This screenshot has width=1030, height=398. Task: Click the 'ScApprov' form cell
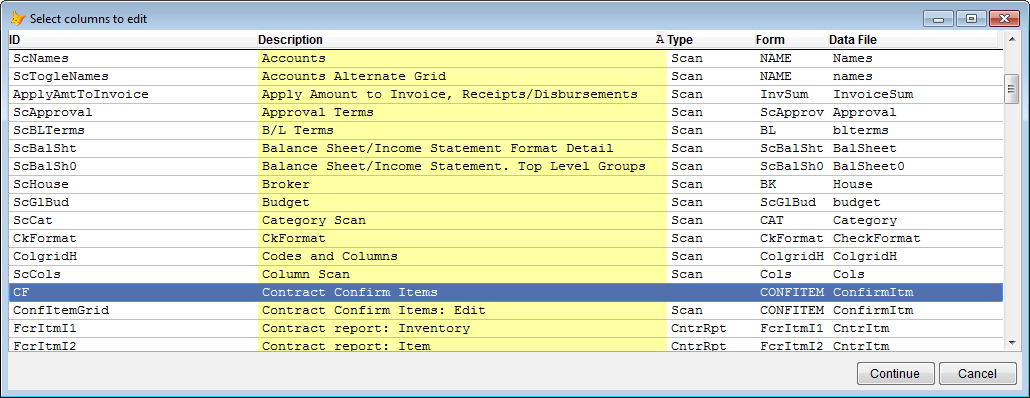point(792,112)
